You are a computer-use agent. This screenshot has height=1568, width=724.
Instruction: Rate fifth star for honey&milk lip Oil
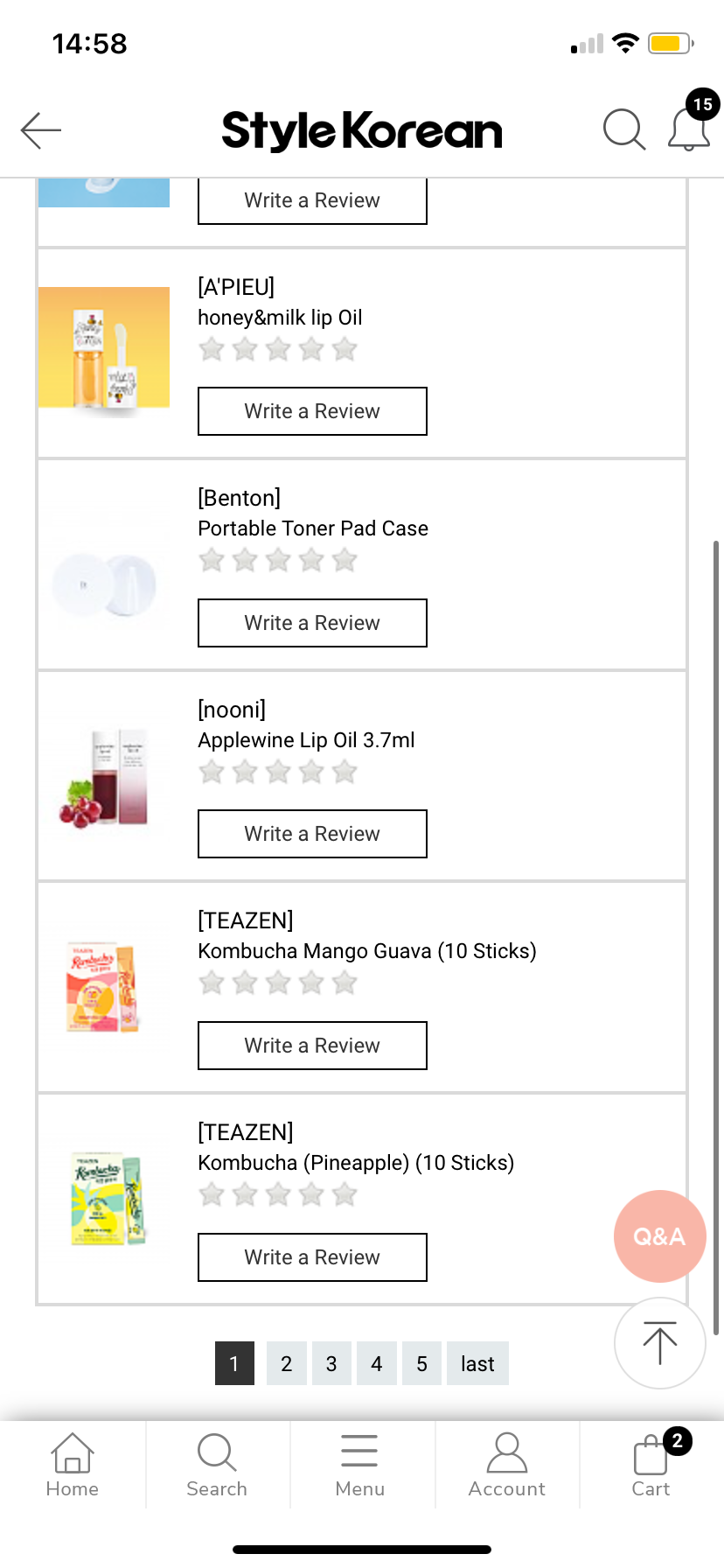pos(345,350)
